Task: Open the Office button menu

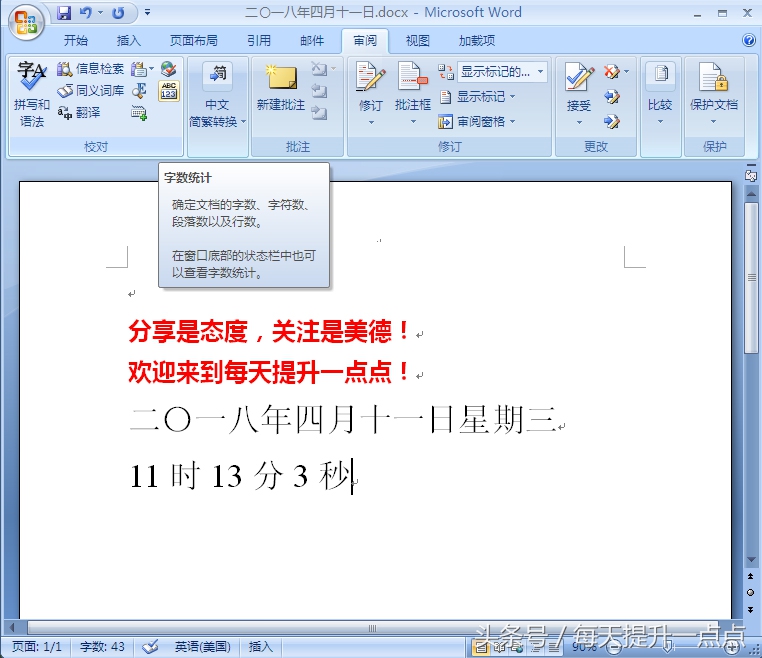Action: [27, 22]
